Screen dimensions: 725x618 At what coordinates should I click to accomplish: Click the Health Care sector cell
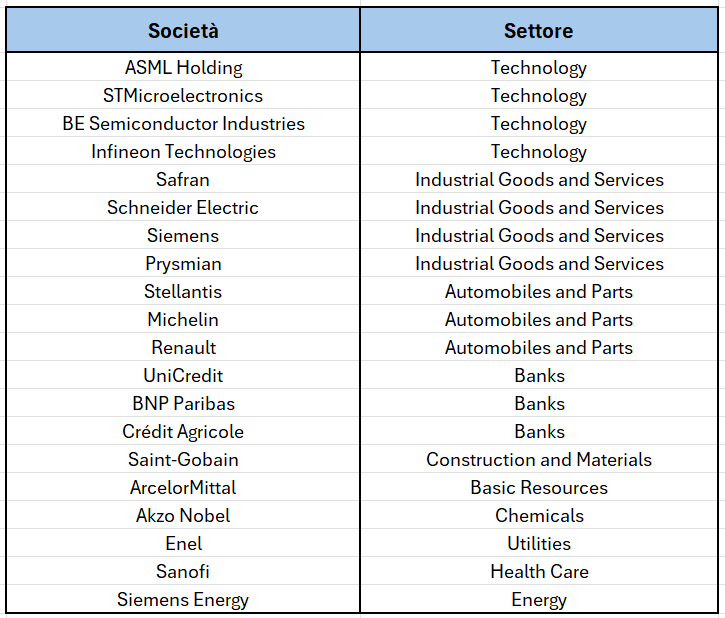pyautogui.click(x=539, y=572)
